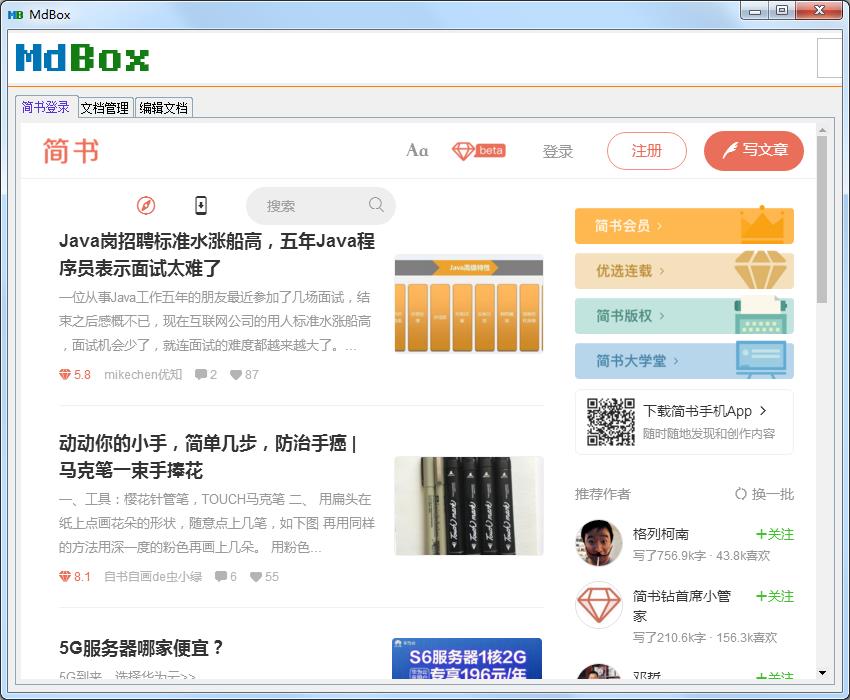
Task: Click the vertical scrollbar thumb
Action: tap(822, 219)
